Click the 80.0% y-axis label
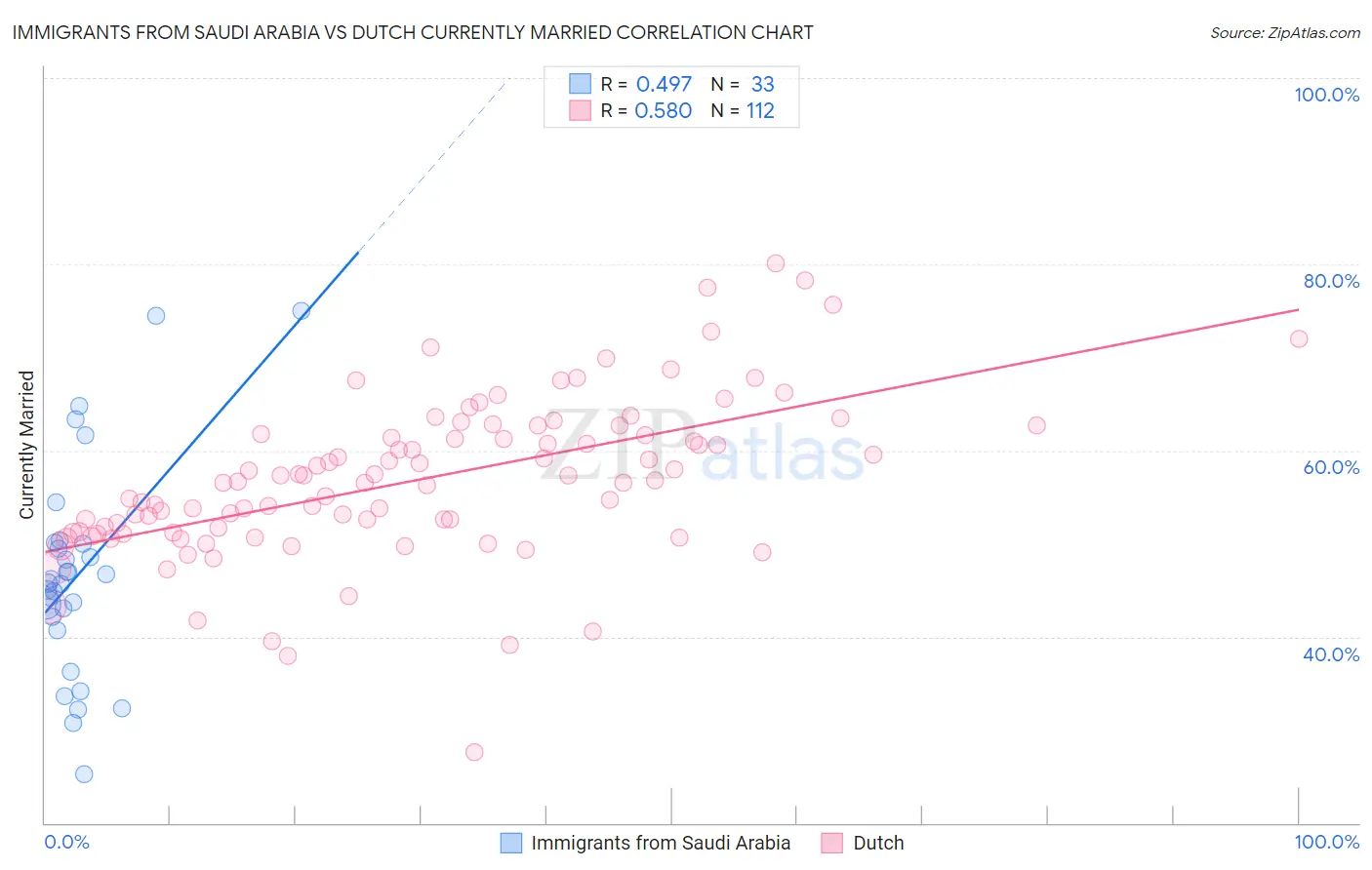 [1331, 281]
